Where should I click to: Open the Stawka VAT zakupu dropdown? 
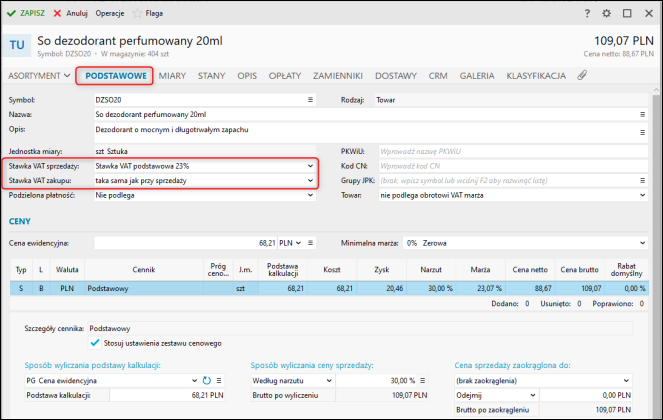click(x=310, y=181)
